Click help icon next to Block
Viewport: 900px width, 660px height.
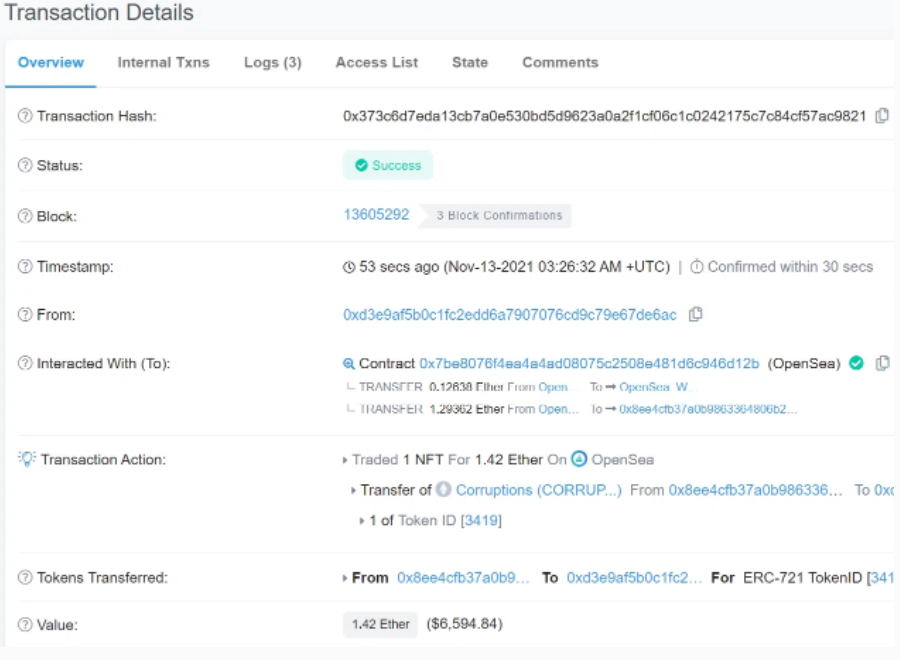coord(25,216)
